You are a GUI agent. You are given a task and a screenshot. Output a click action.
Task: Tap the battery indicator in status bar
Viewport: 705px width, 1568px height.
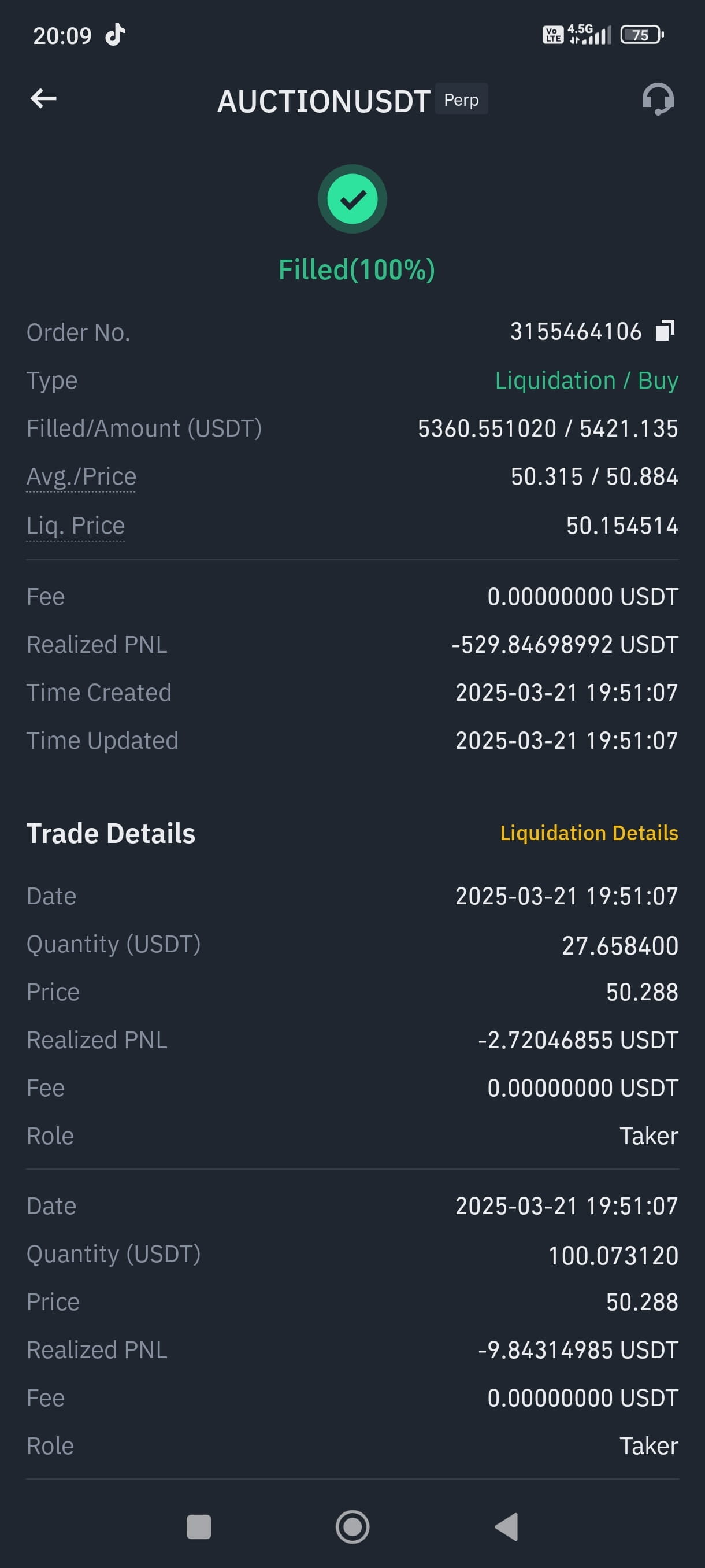click(642, 35)
